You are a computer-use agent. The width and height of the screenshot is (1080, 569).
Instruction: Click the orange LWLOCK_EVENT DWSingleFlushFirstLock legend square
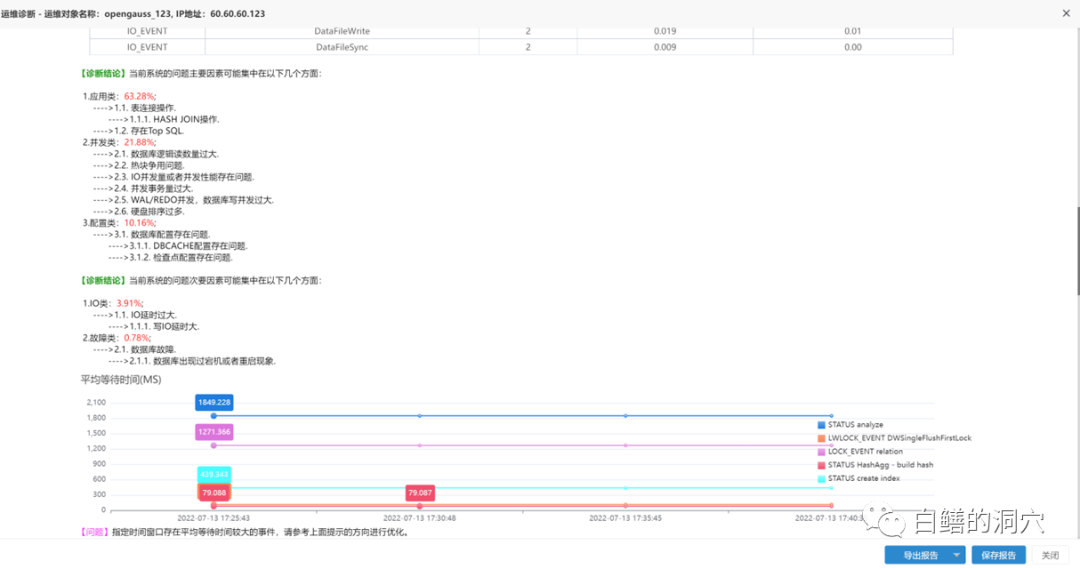coord(821,438)
